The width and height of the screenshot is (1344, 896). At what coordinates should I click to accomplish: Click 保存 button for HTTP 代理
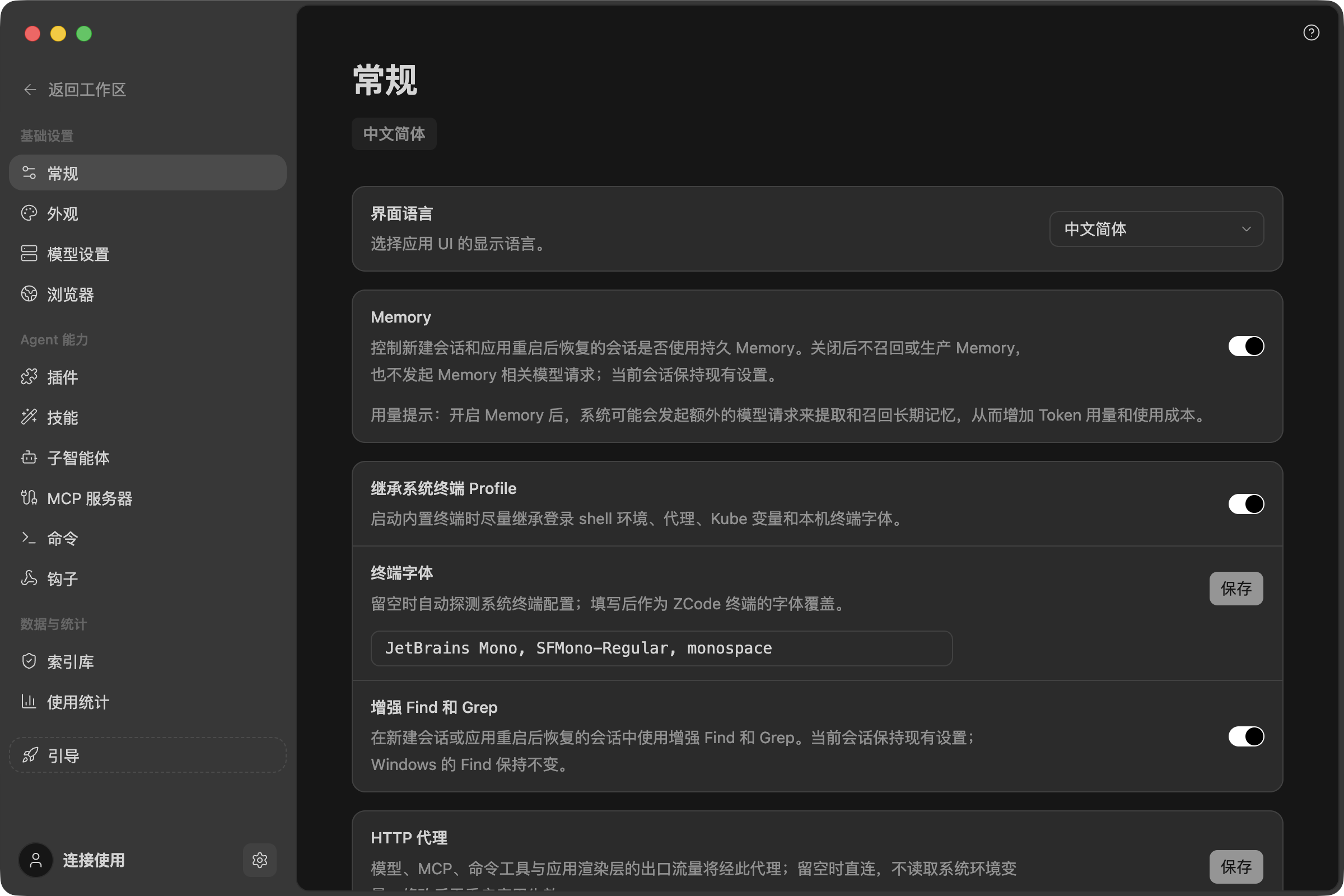click(x=1236, y=867)
